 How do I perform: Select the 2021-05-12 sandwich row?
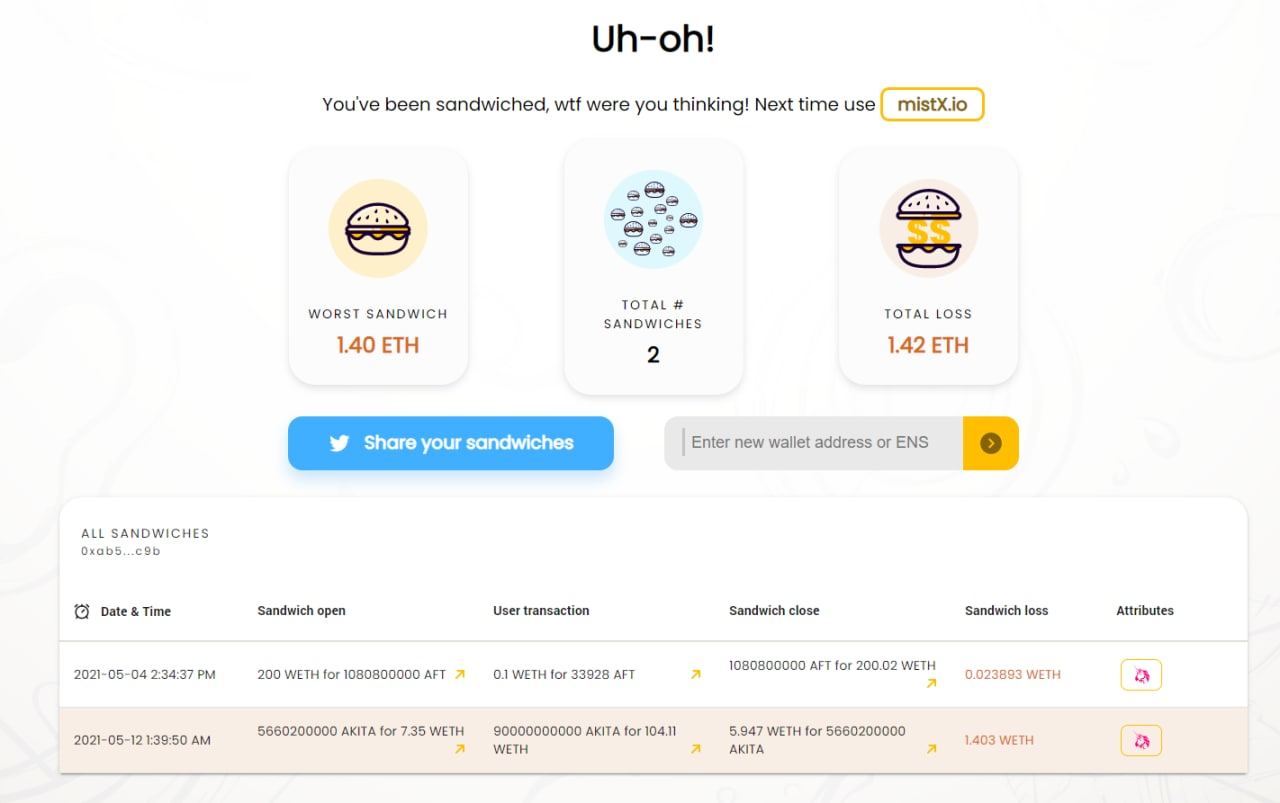(653, 740)
